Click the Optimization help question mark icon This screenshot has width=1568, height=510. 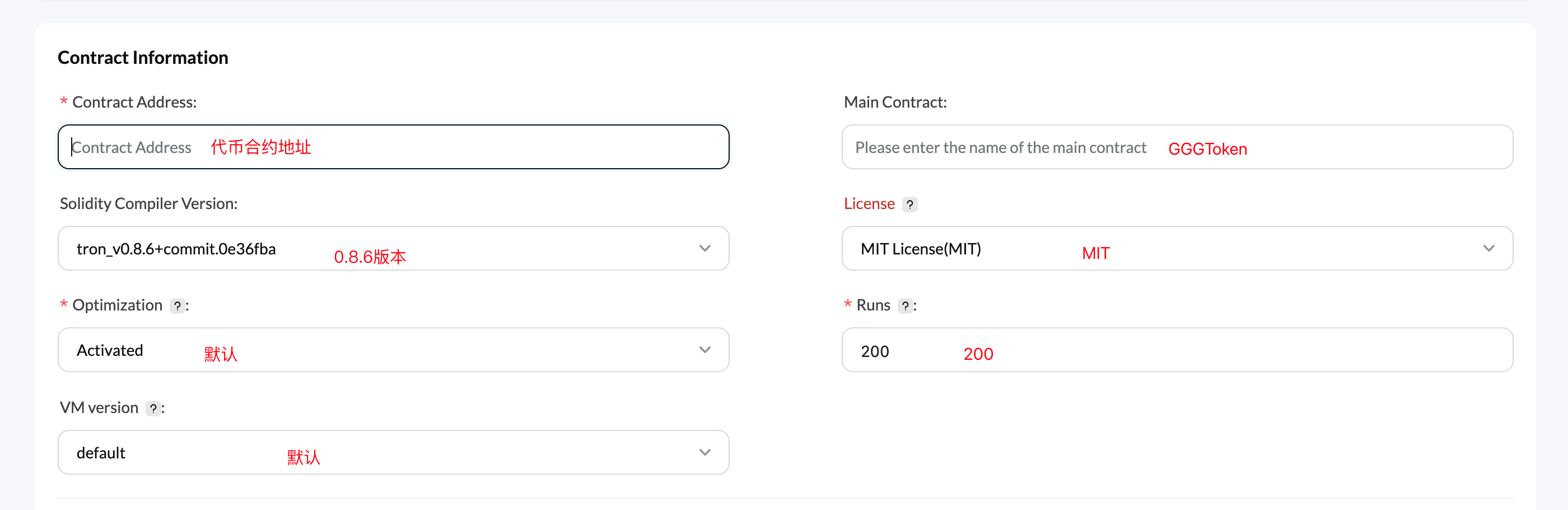click(177, 306)
